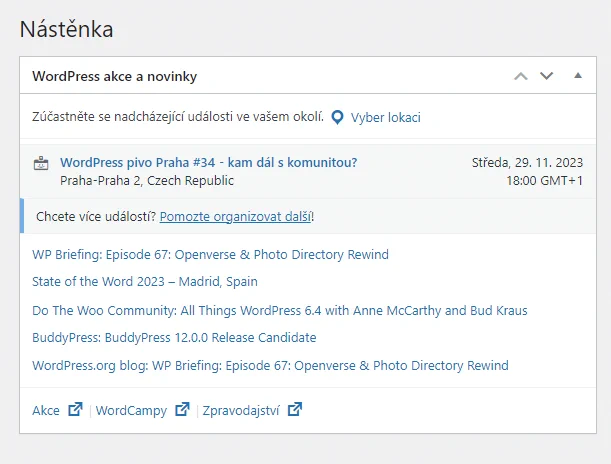This screenshot has width=611, height=464.
Task: Click the WordPress akce a novinky title
Action: [x=115, y=76]
